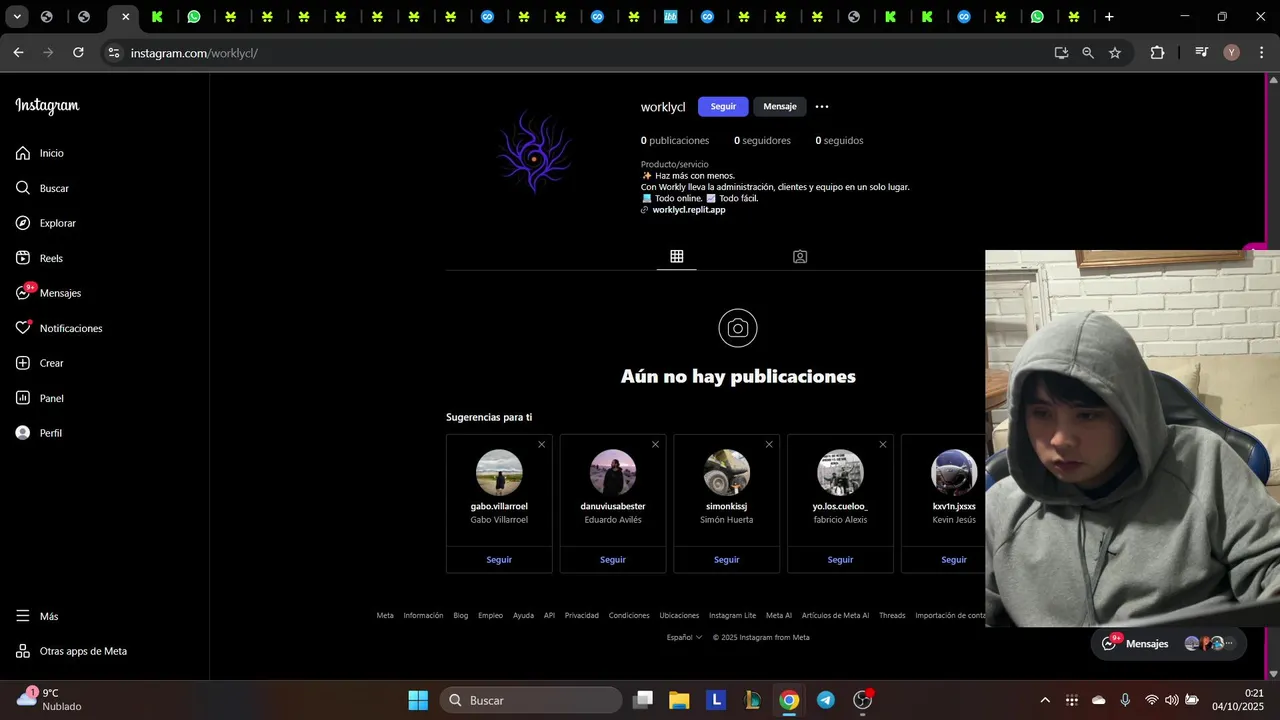Click the Instagram logo in sidebar
The height and width of the screenshot is (720, 1280).
point(47,106)
